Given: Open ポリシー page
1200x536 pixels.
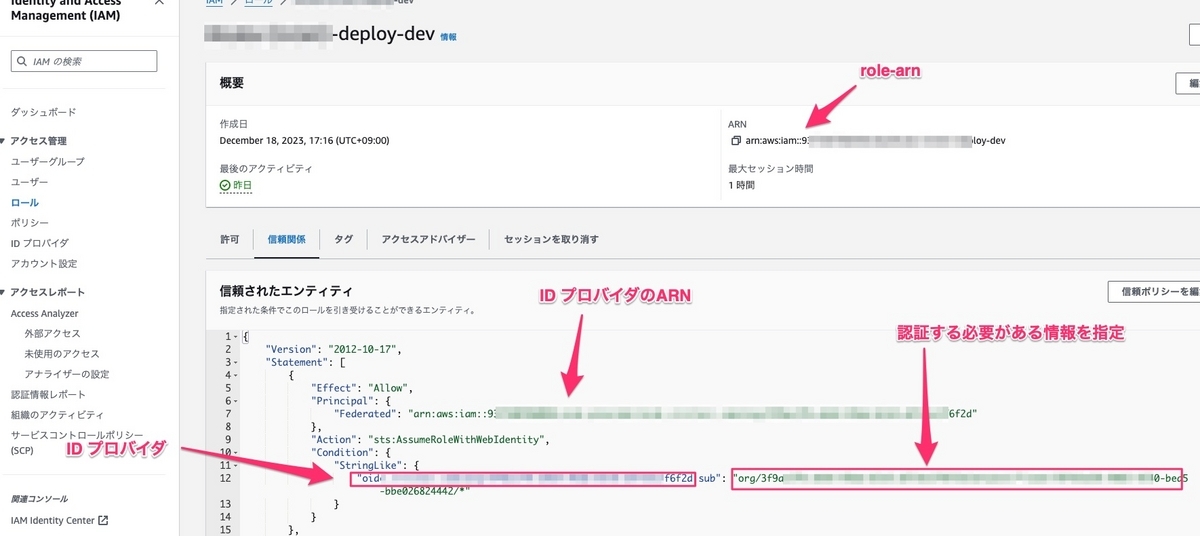Looking at the screenshot, I should point(29,222).
